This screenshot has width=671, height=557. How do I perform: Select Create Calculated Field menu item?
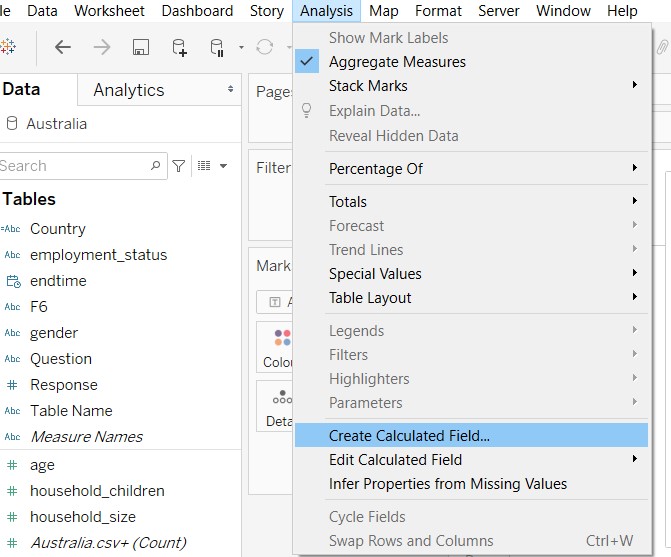pyautogui.click(x=472, y=436)
